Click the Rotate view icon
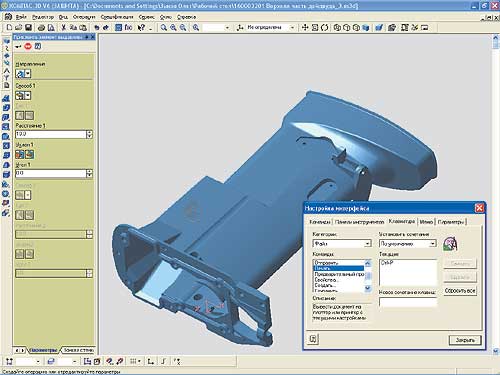 pos(325,28)
